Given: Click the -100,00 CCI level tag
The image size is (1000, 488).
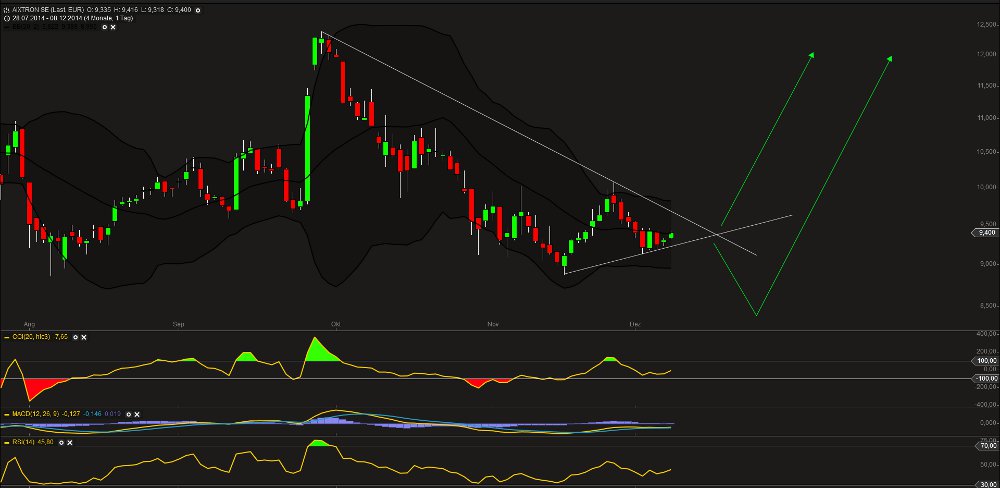Looking at the screenshot, I should (987, 378).
